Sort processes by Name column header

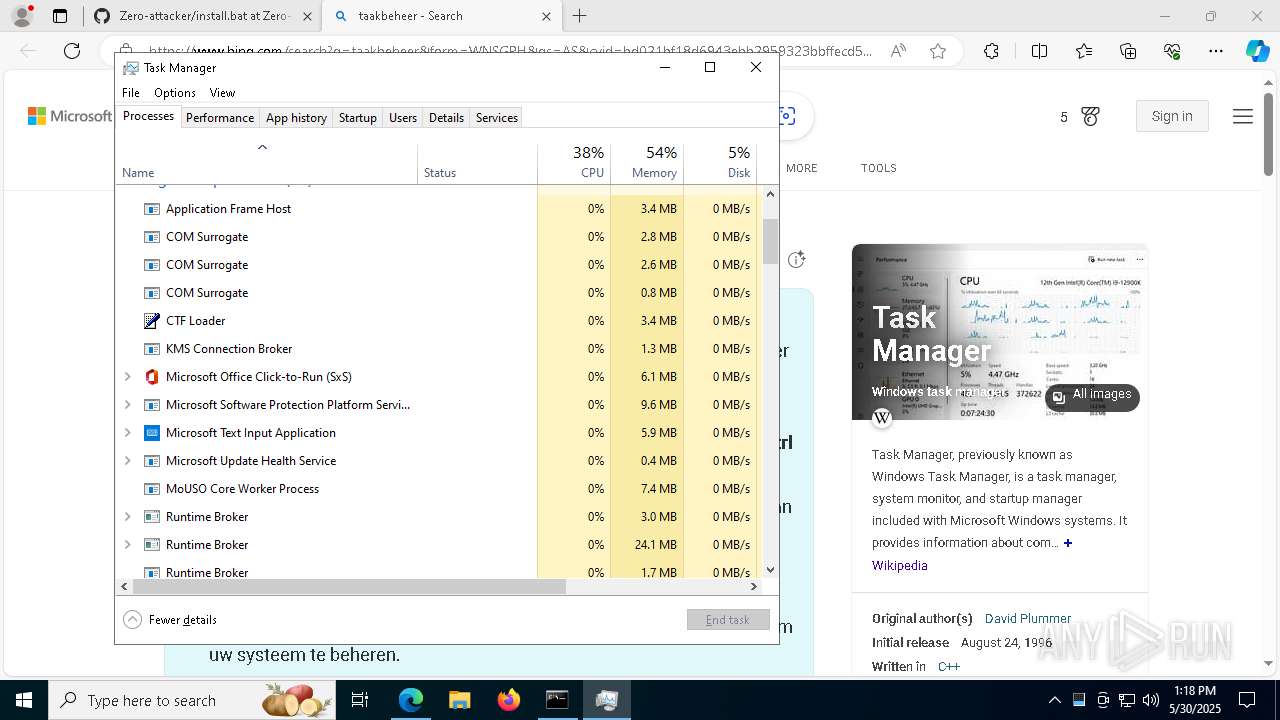click(x=267, y=163)
